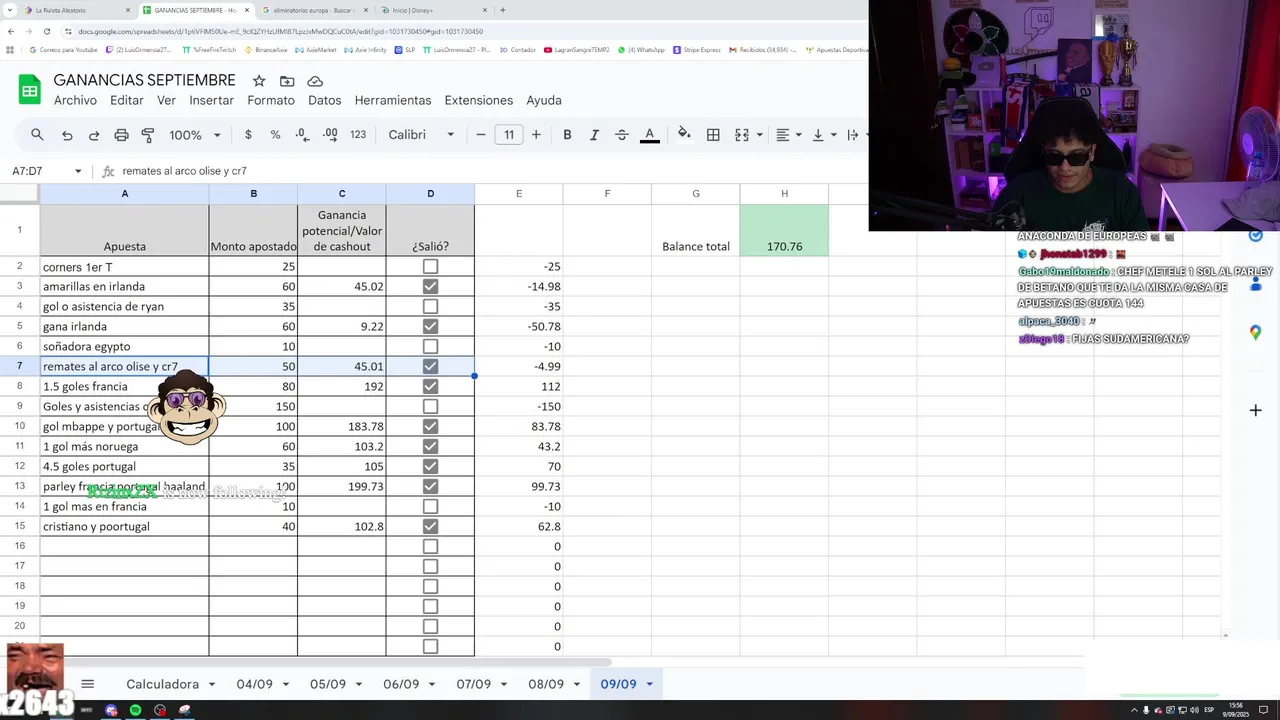
Task: Open the Archivo menu
Action: pyautogui.click(x=75, y=100)
